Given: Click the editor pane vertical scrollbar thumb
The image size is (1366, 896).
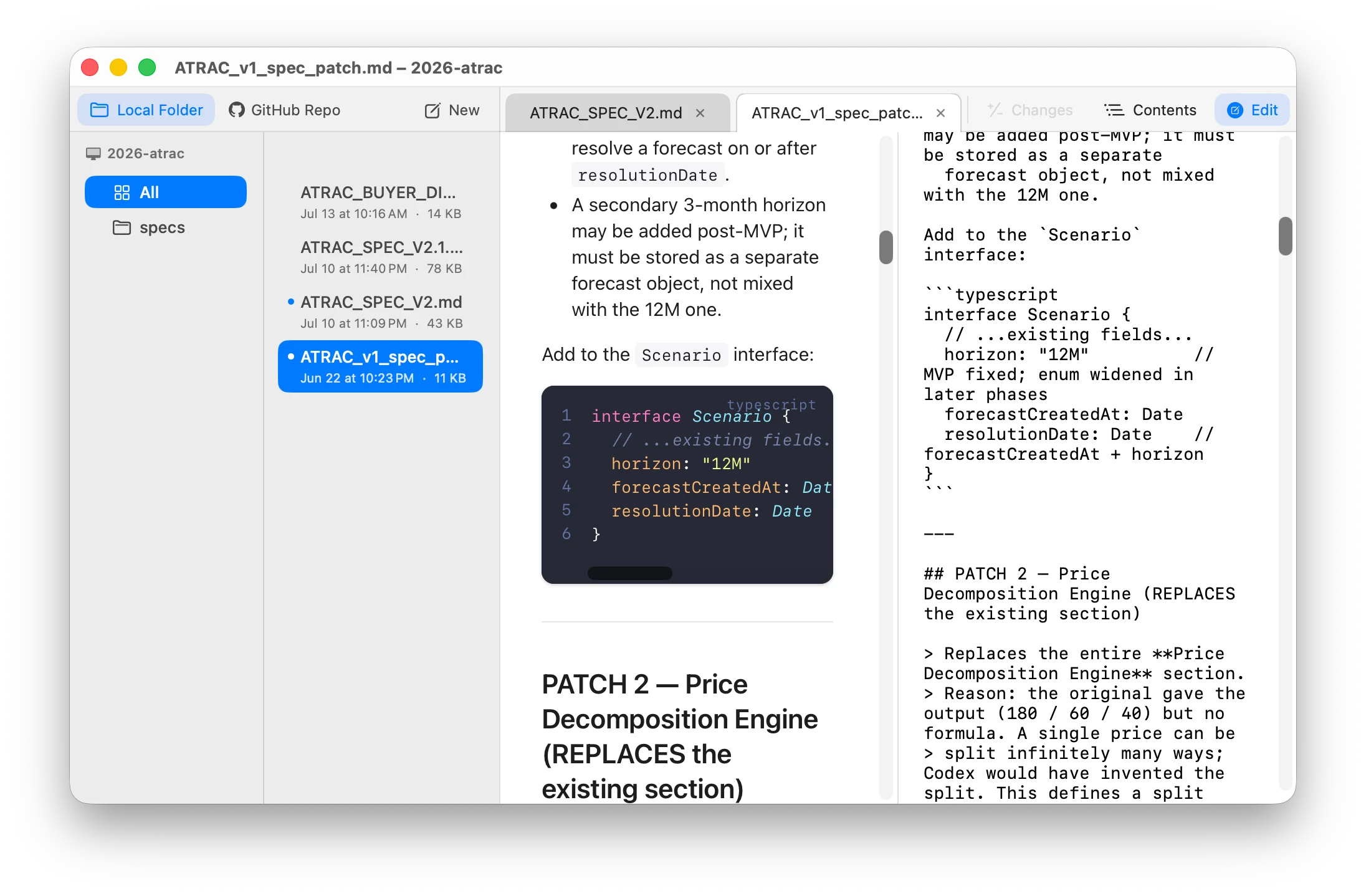Looking at the screenshot, I should (1286, 236).
